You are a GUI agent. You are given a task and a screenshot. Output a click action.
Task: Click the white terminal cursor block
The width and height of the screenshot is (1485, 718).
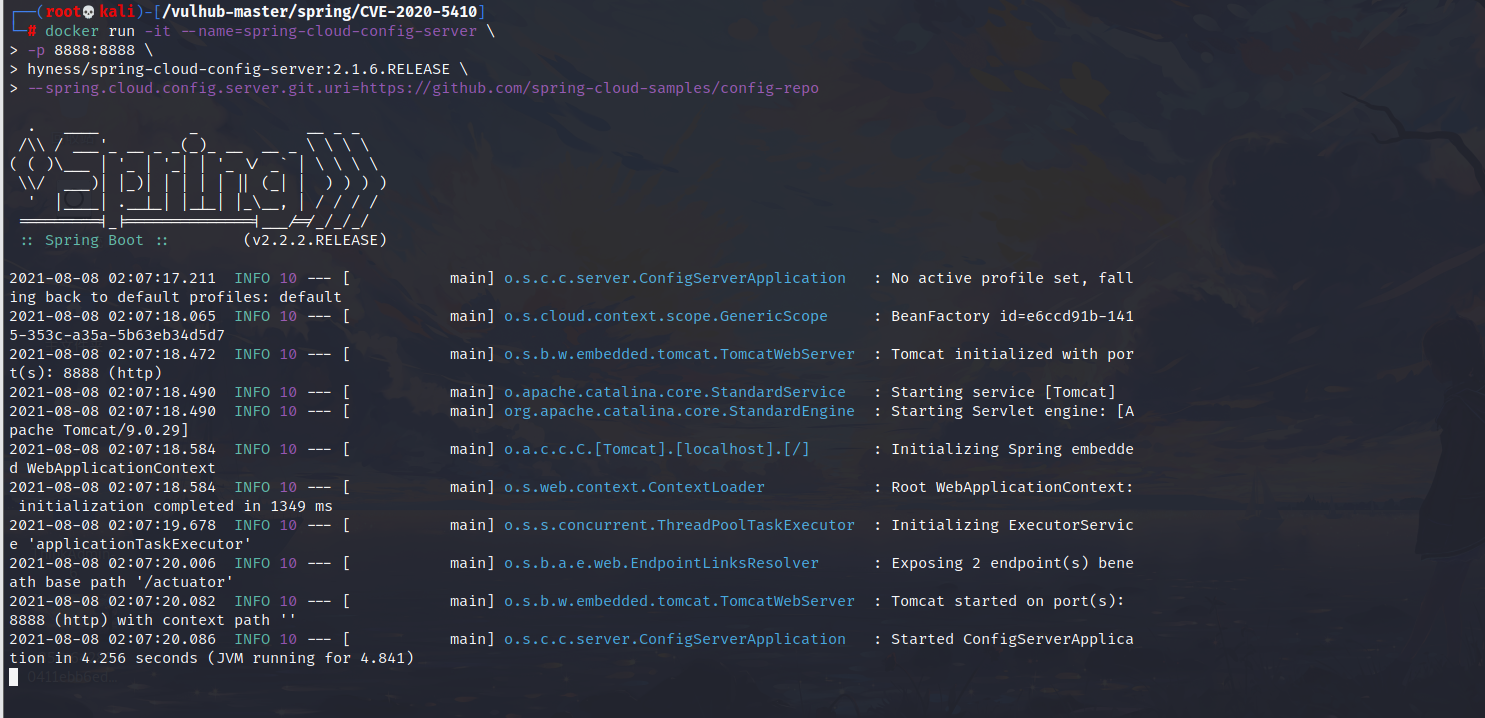click(x=13, y=677)
